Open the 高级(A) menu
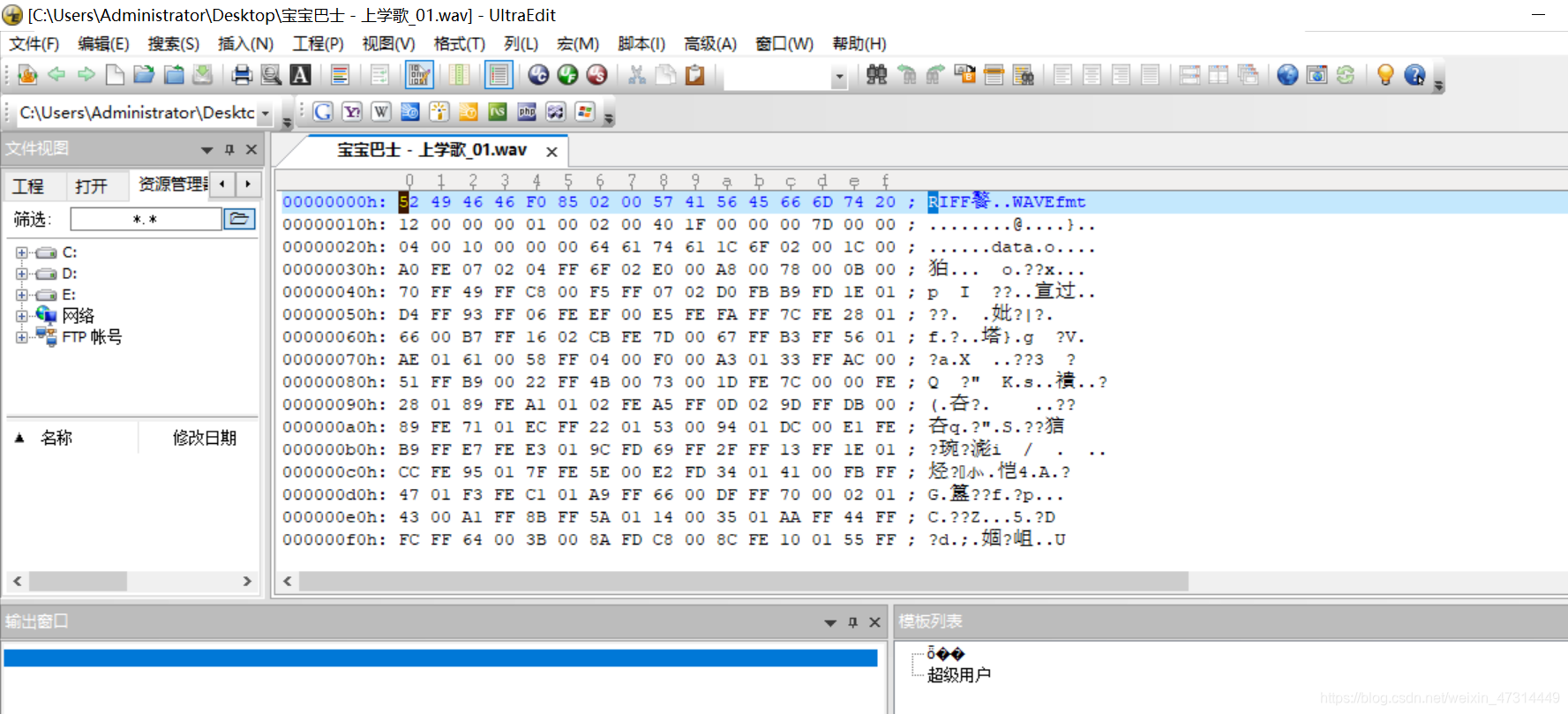Viewport: 1568px width, 714px height. 710,43
